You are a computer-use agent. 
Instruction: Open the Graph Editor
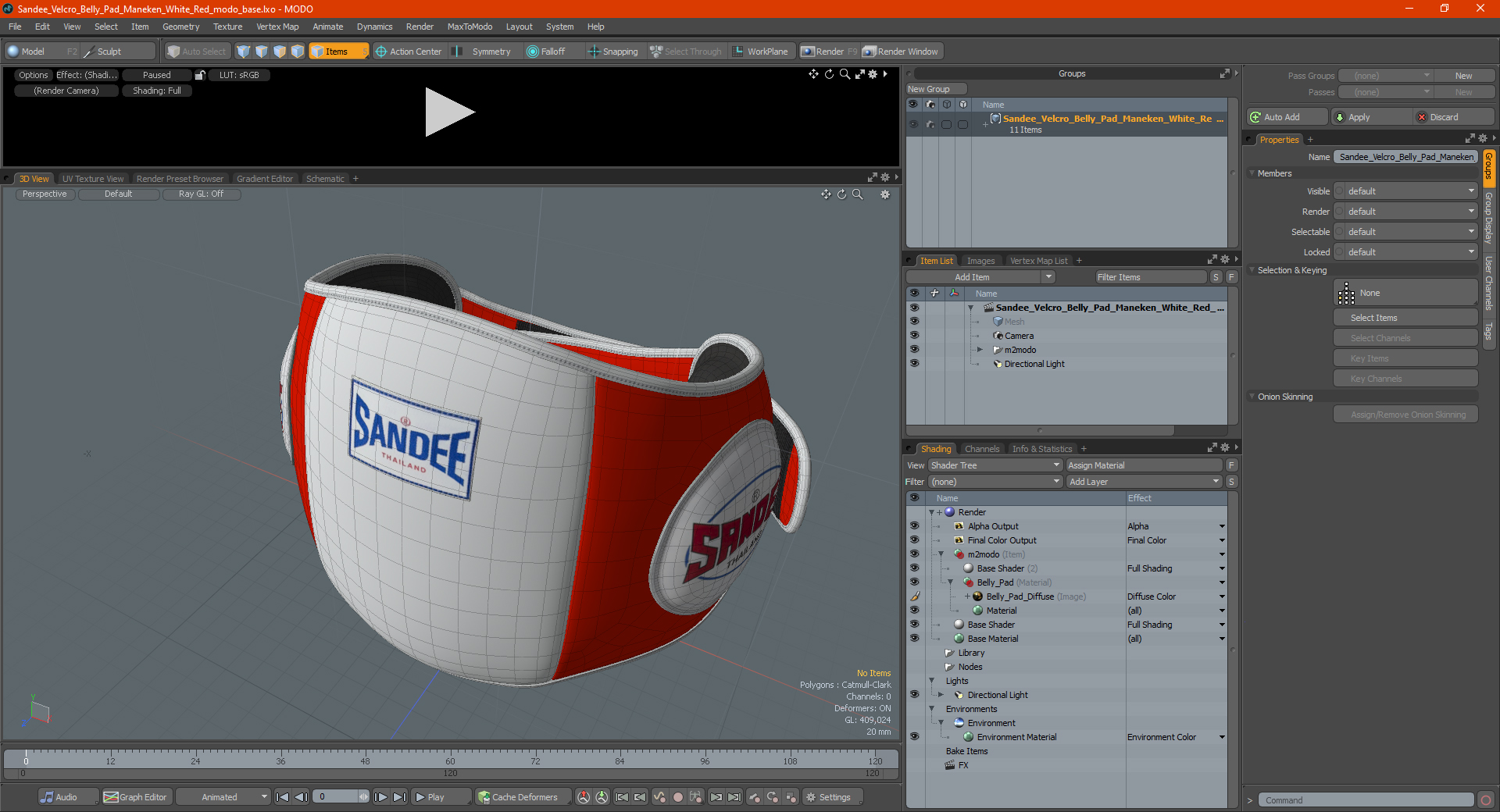coord(135,797)
